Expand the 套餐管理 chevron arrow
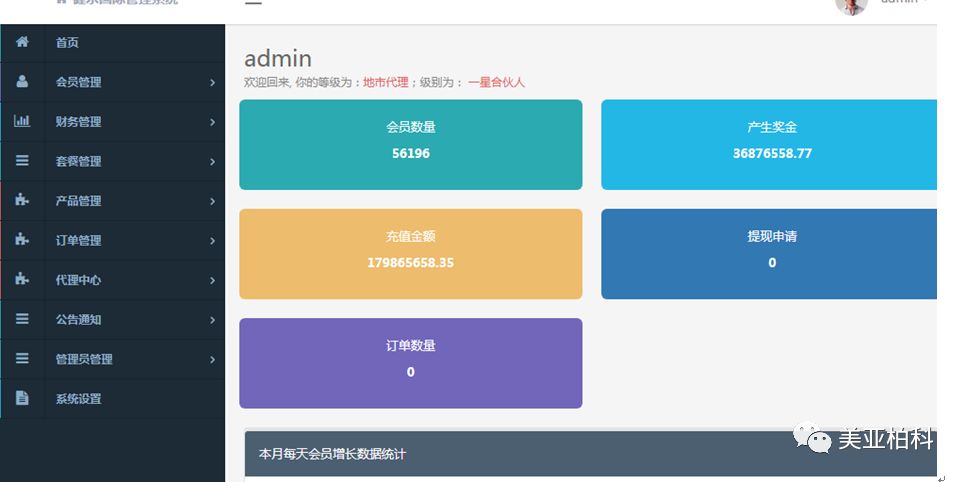The width and height of the screenshot is (966, 482). point(213,161)
